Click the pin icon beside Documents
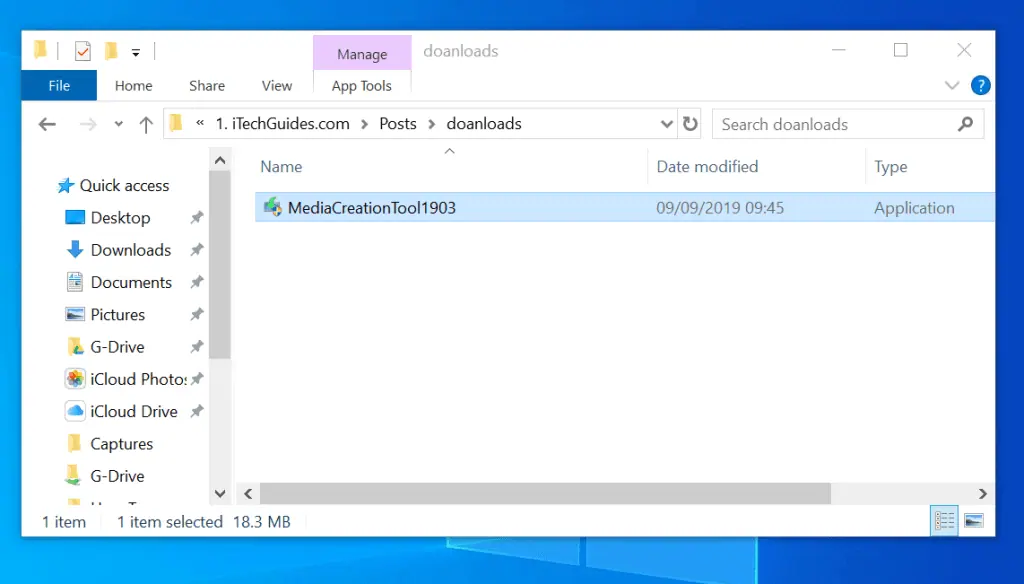The height and width of the screenshot is (584, 1024). (197, 282)
